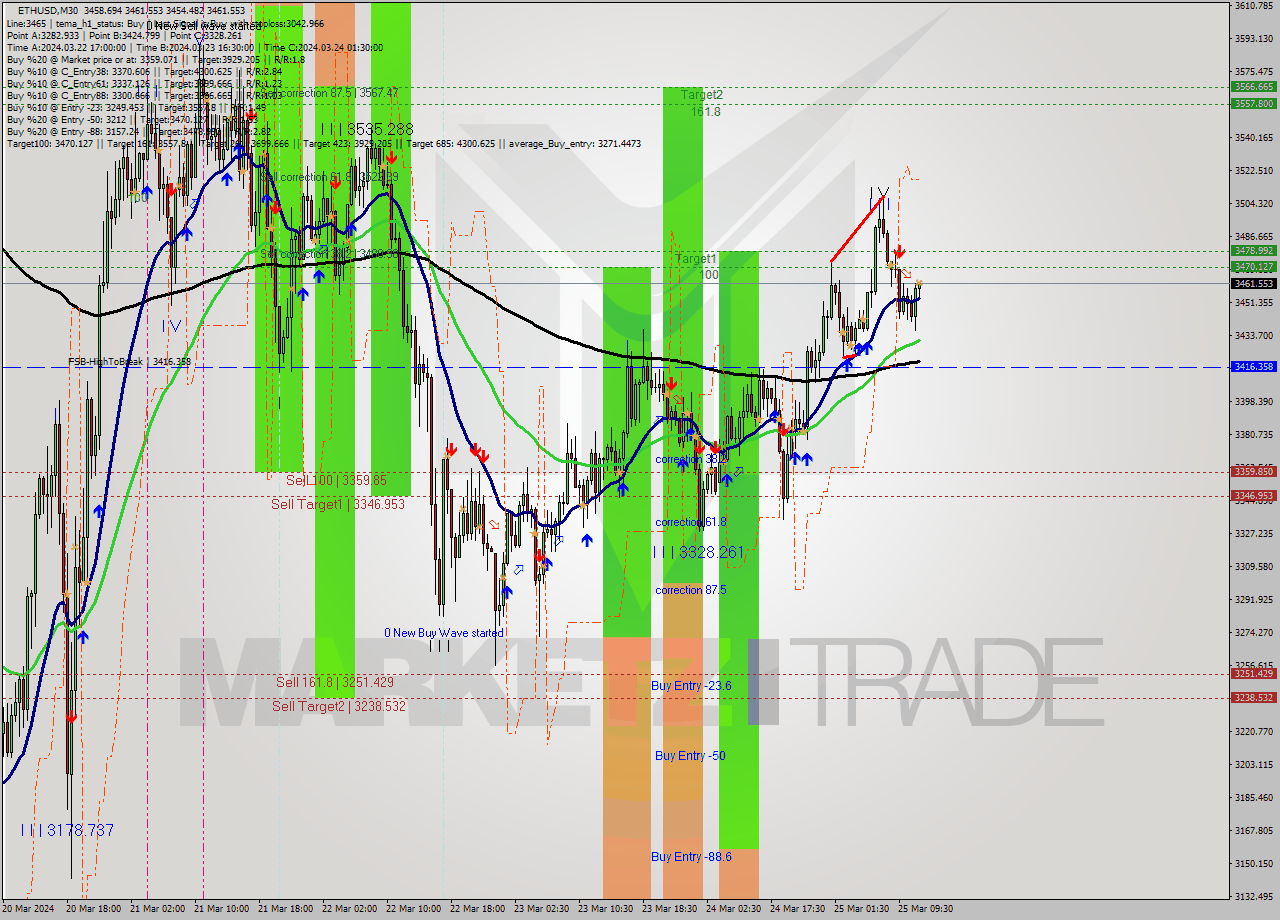The height and width of the screenshot is (920, 1280).
Task: Click the '22 Mar 18:00' time axis label
Action: [x=478, y=909]
